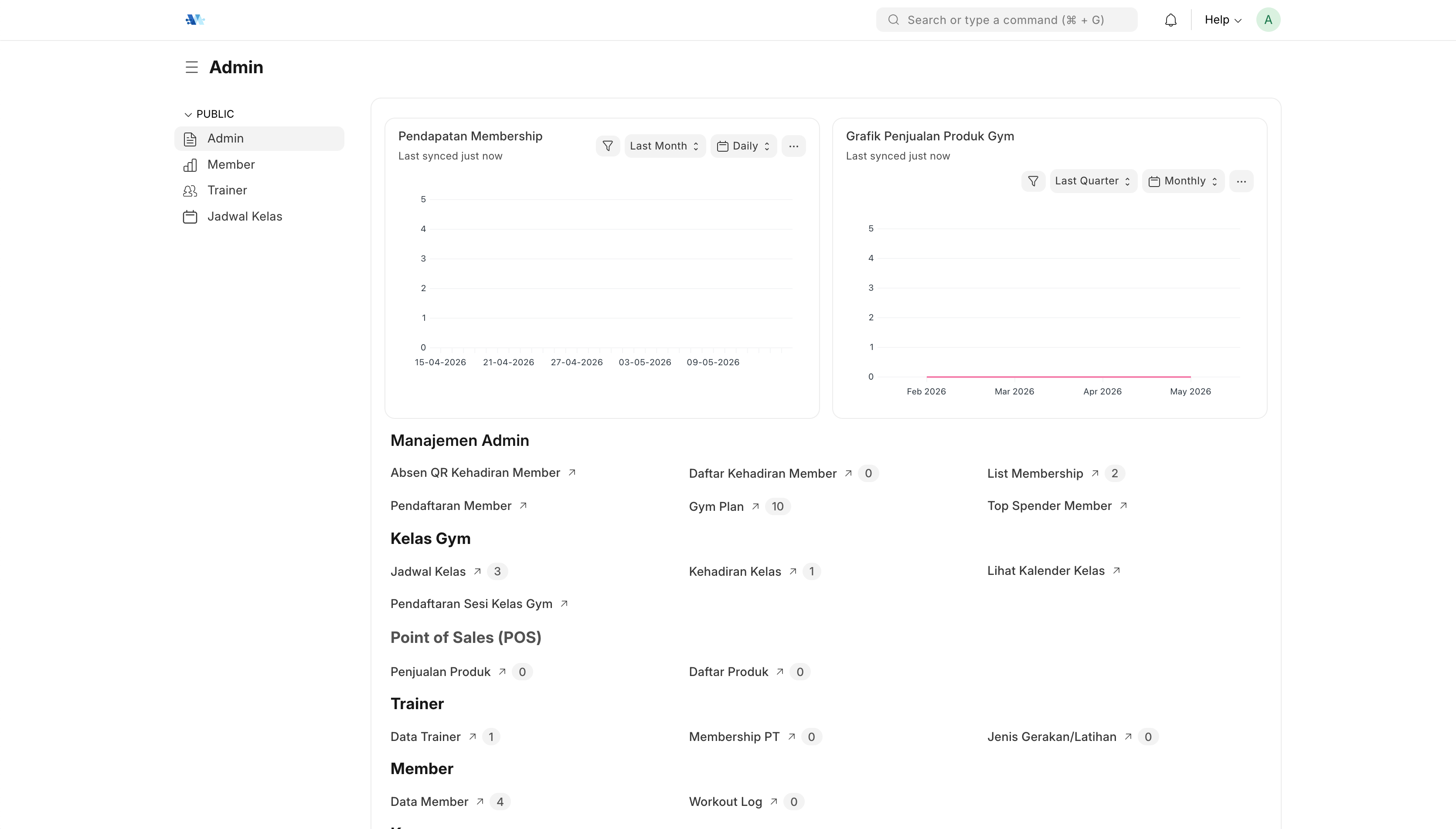Open filter for Grafik Penjualan Produk Gym
This screenshot has height=829, width=1456.
click(x=1033, y=181)
